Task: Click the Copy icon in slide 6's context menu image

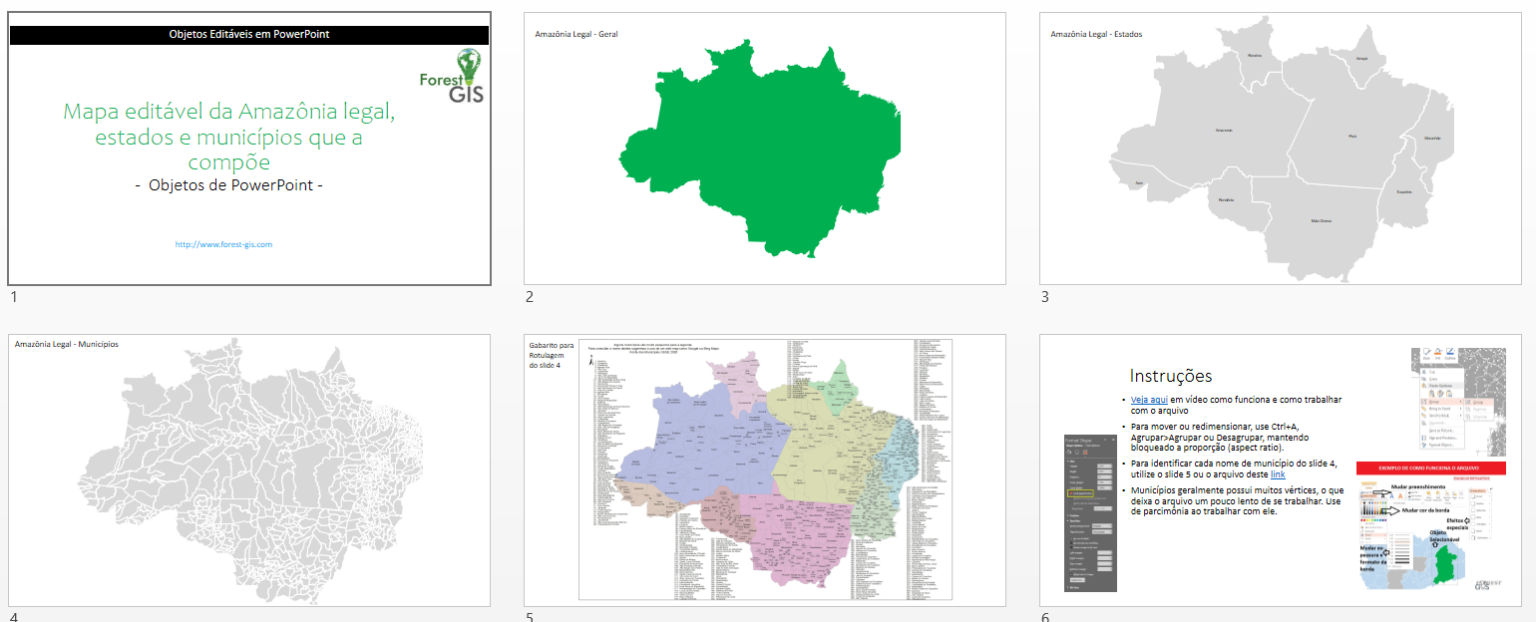Action: (x=1424, y=379)
